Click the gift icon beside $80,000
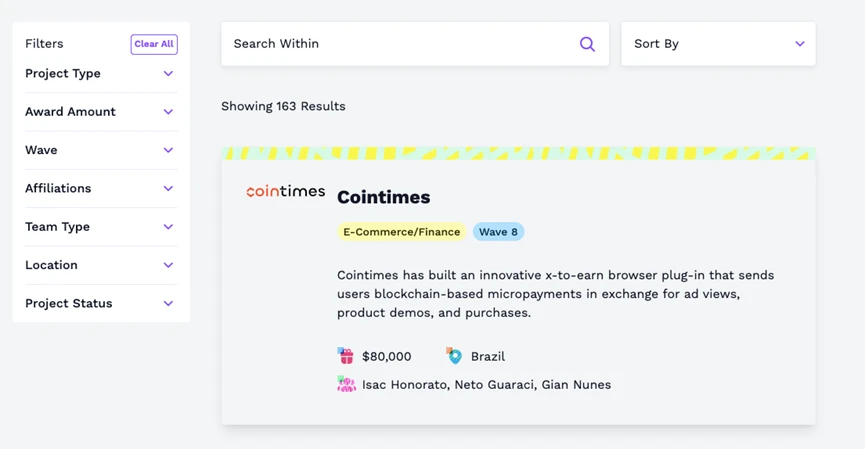Image resolution: width=865 pixels, height=449 pixels. [346, 356]
